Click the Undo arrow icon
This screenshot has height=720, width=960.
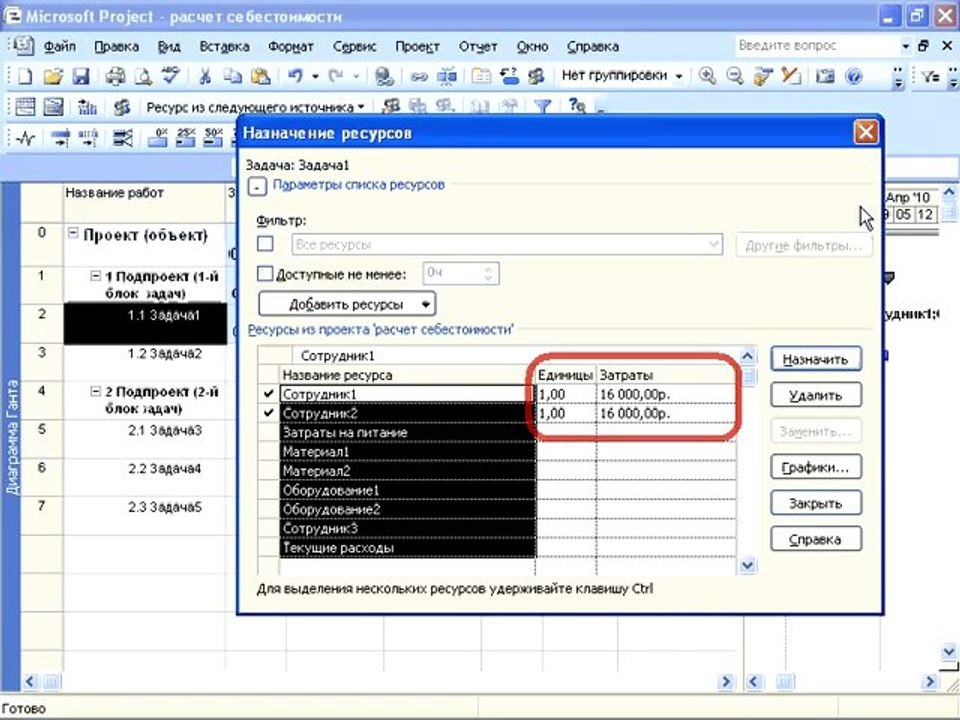click(296, 76)
